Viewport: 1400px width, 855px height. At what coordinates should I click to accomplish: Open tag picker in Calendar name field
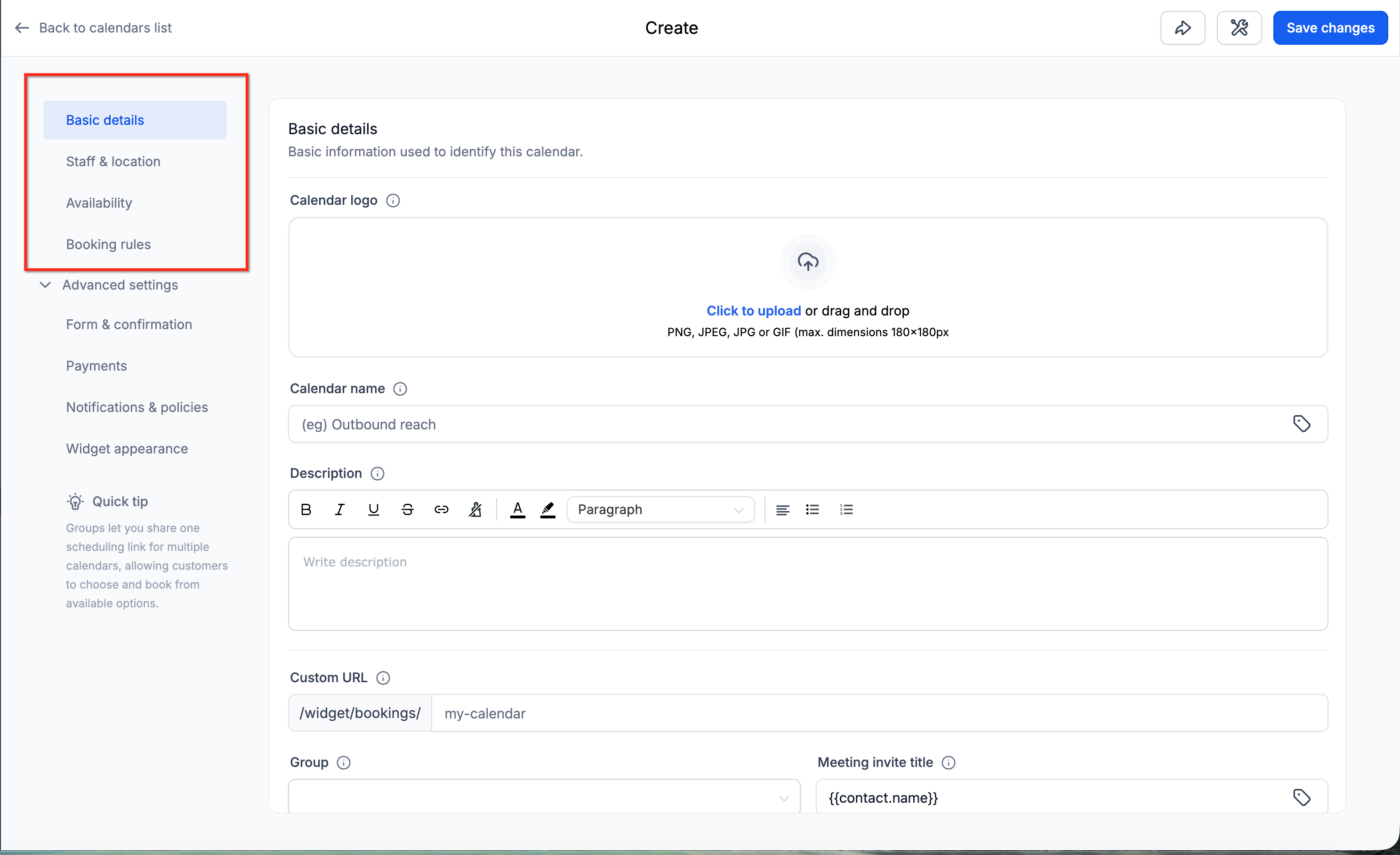1301,424
